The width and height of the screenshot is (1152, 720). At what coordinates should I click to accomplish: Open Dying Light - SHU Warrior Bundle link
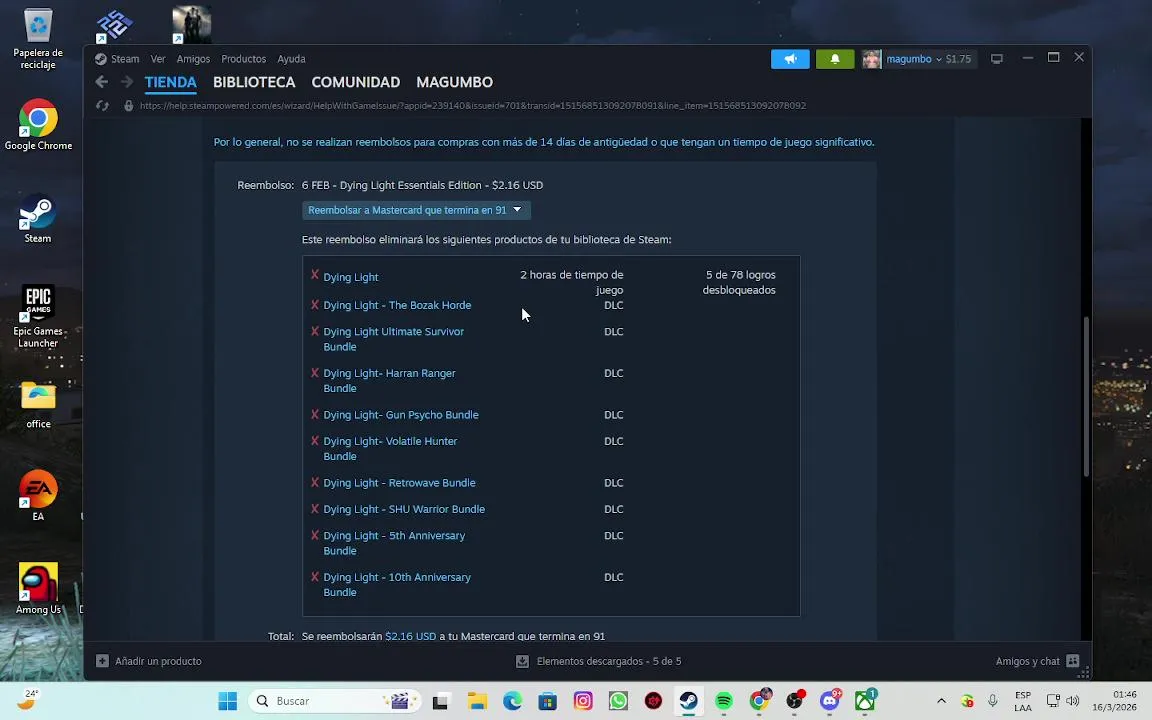[x=404, y=509]
